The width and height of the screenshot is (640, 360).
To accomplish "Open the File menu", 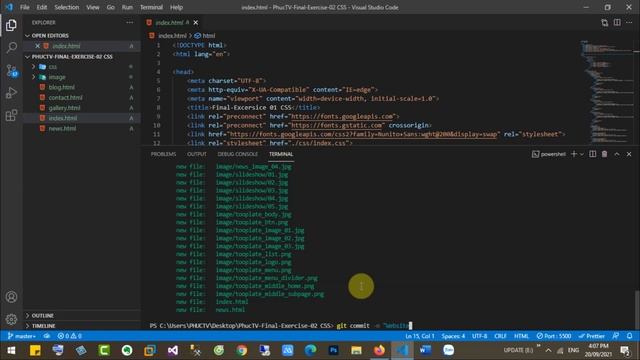I will coord(24,7).
